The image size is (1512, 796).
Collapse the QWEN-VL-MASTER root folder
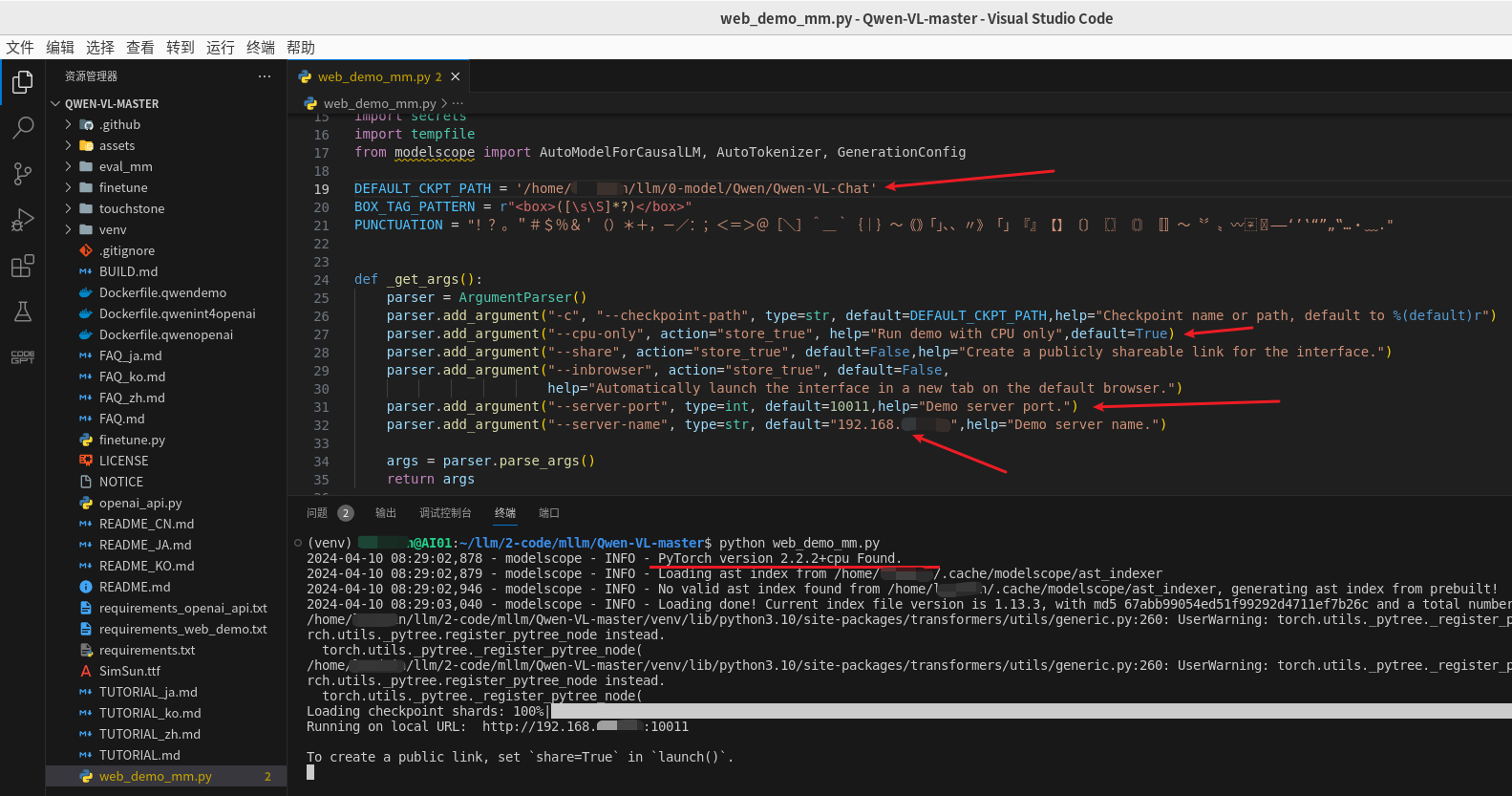[55, 104]
